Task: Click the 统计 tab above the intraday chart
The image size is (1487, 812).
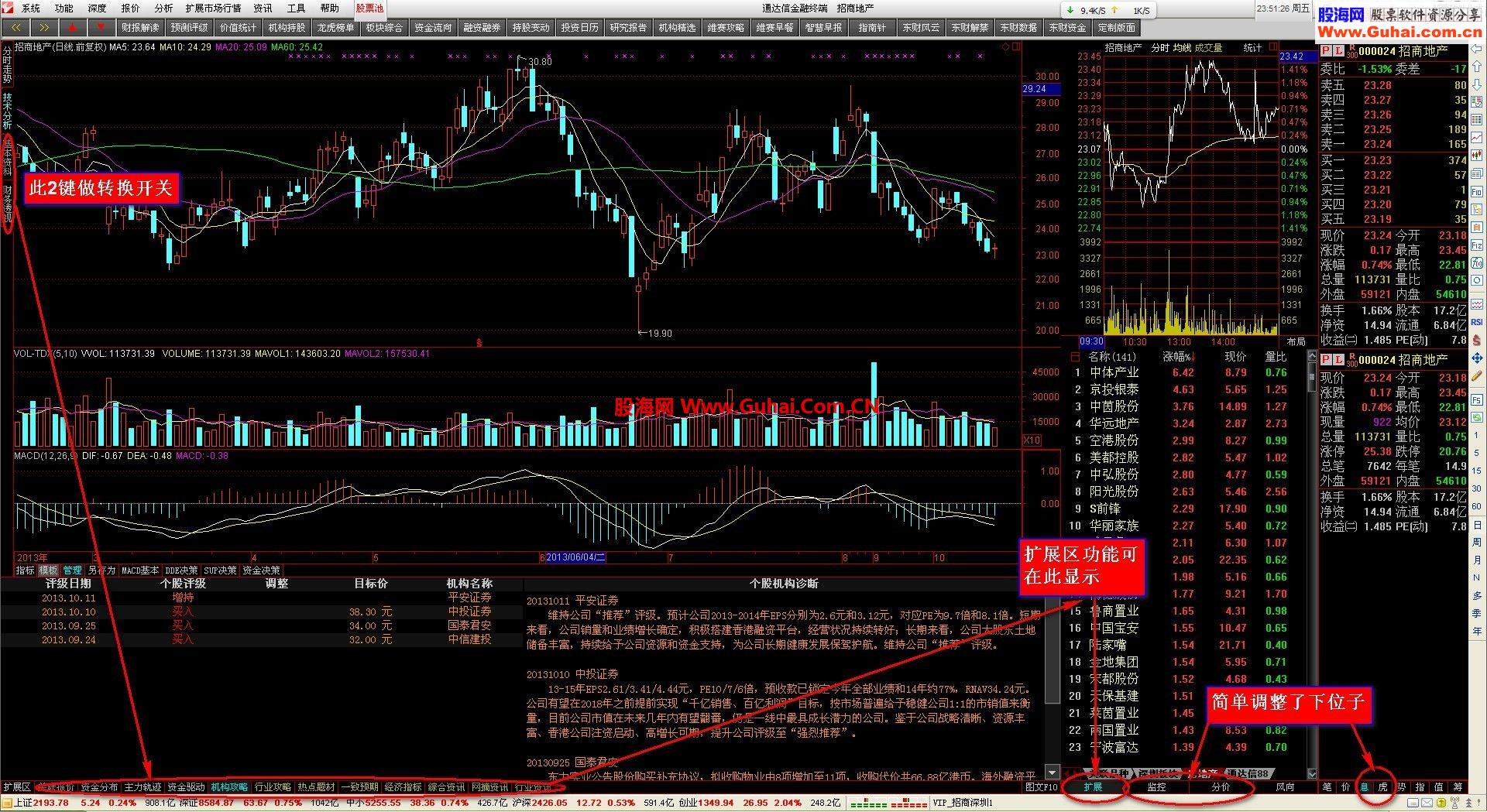Action: [1252, 47]
